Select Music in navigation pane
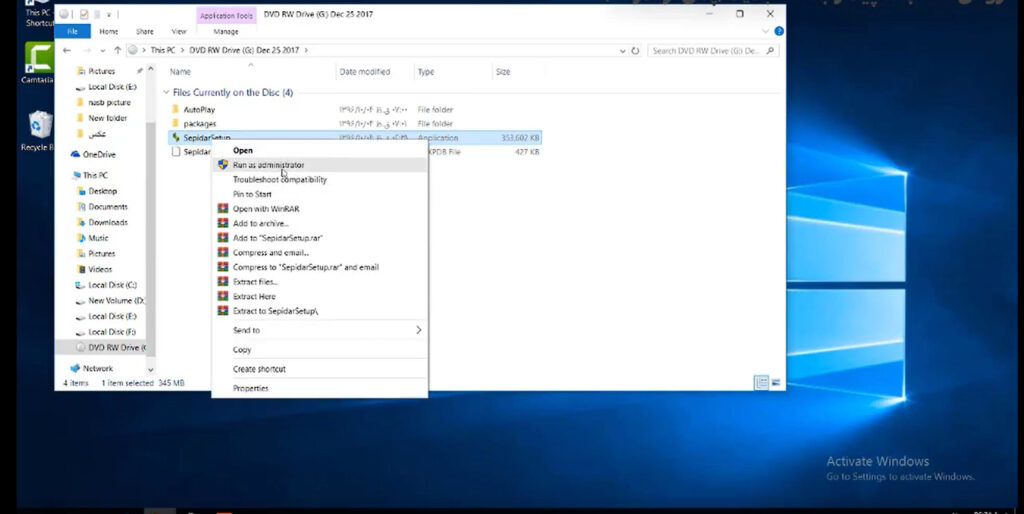Image resolution: width=1024 pixels, height=514 pixels. tap(98, 238)
